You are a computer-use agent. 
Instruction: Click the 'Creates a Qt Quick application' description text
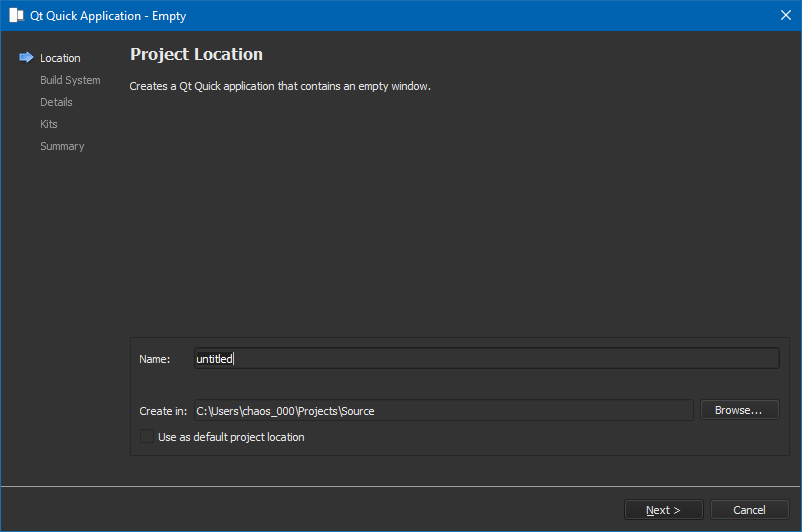click(x=280, y=86)
